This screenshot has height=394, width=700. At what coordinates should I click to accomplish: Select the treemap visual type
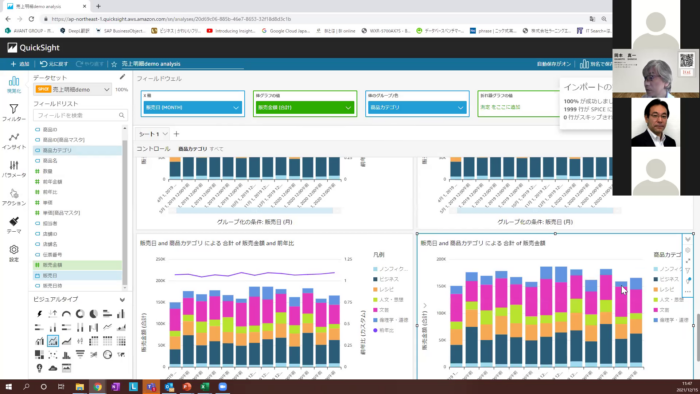[39, 354]
